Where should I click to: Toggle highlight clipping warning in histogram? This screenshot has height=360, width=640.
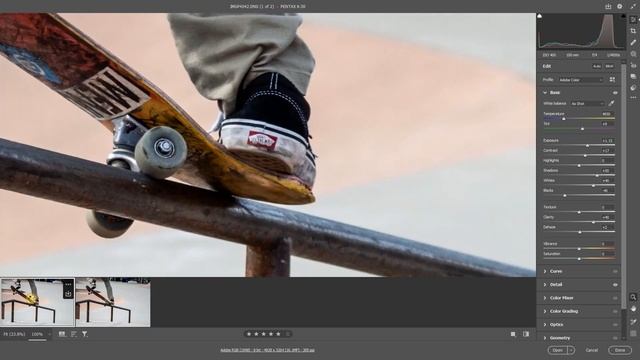coord(623,16)
